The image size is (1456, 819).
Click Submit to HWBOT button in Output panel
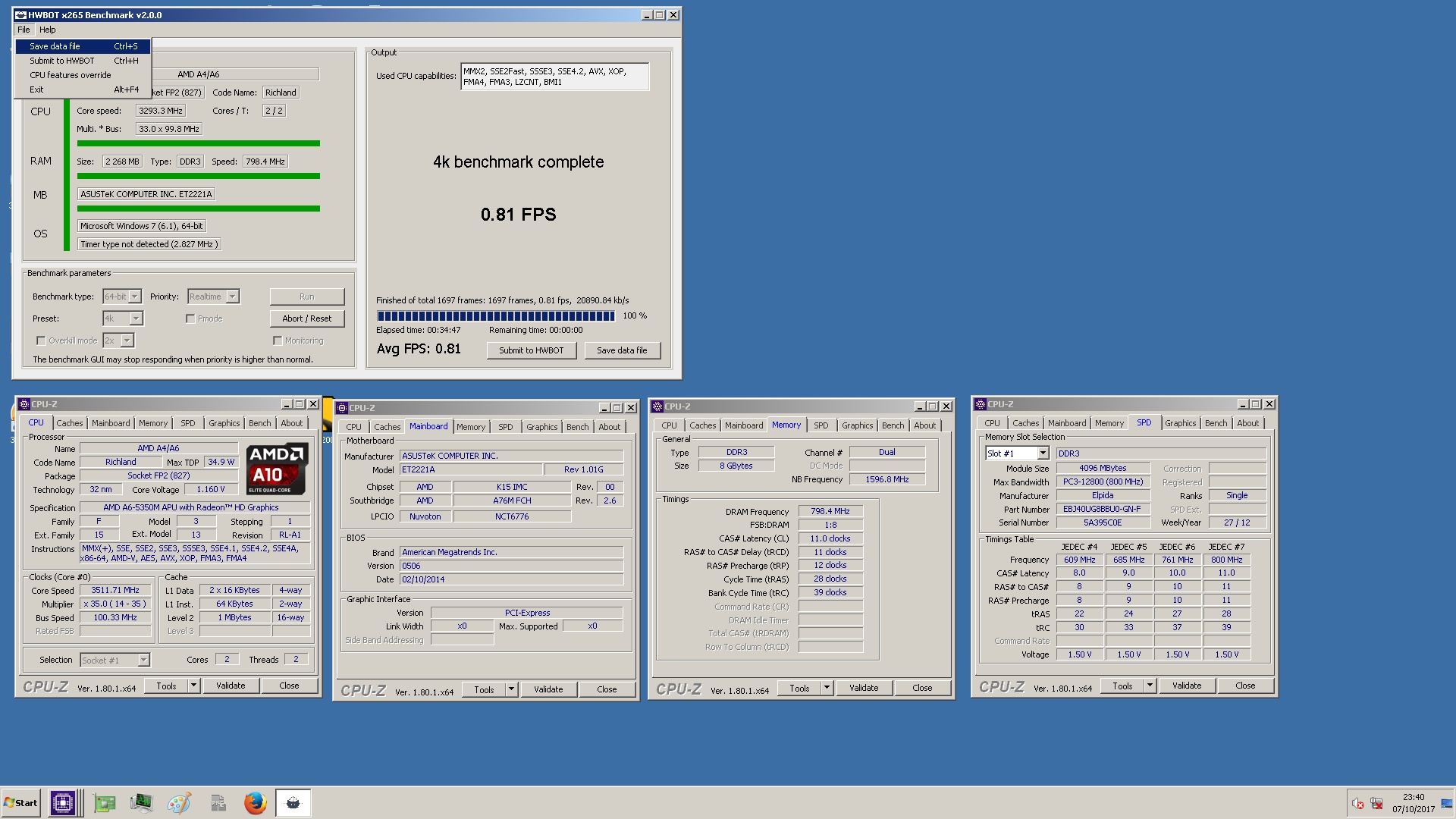532,350
